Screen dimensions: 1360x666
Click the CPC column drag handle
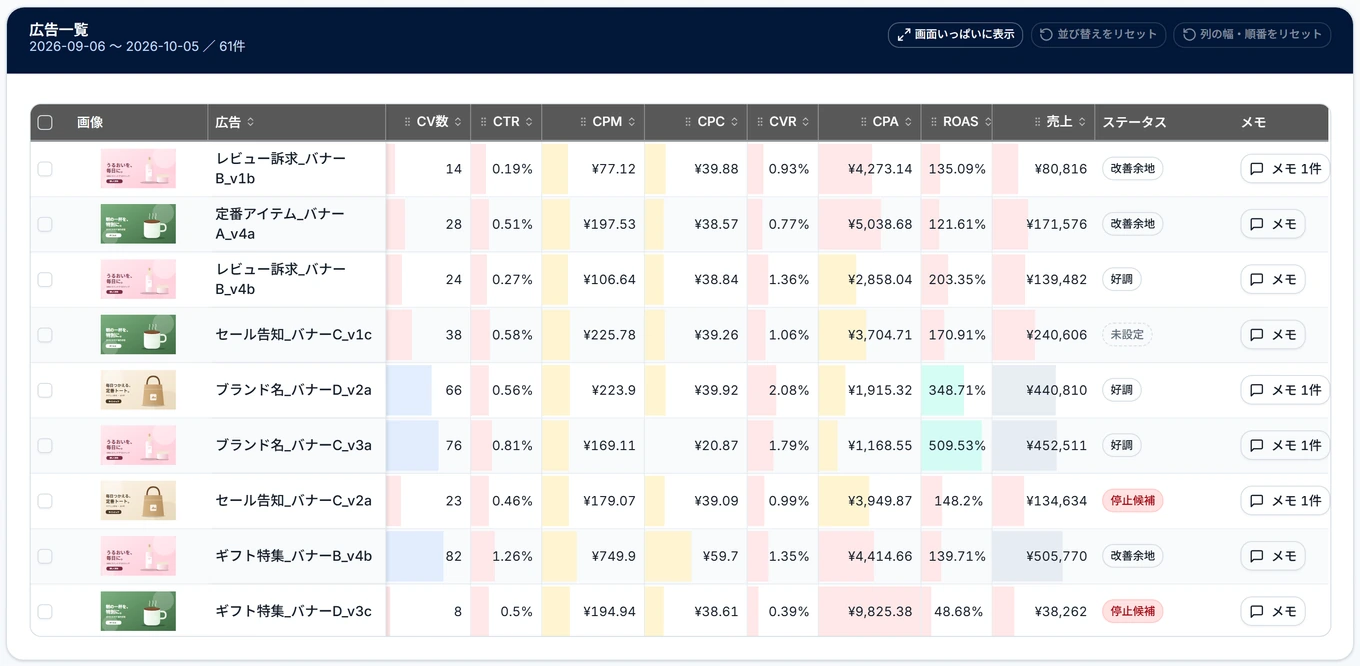coord(688,122)
